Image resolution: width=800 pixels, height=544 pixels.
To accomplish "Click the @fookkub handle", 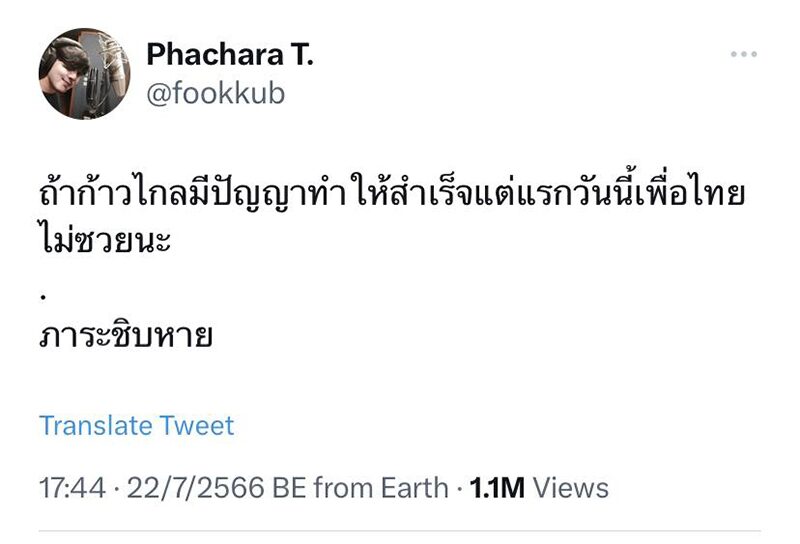I will click(215, 93).
